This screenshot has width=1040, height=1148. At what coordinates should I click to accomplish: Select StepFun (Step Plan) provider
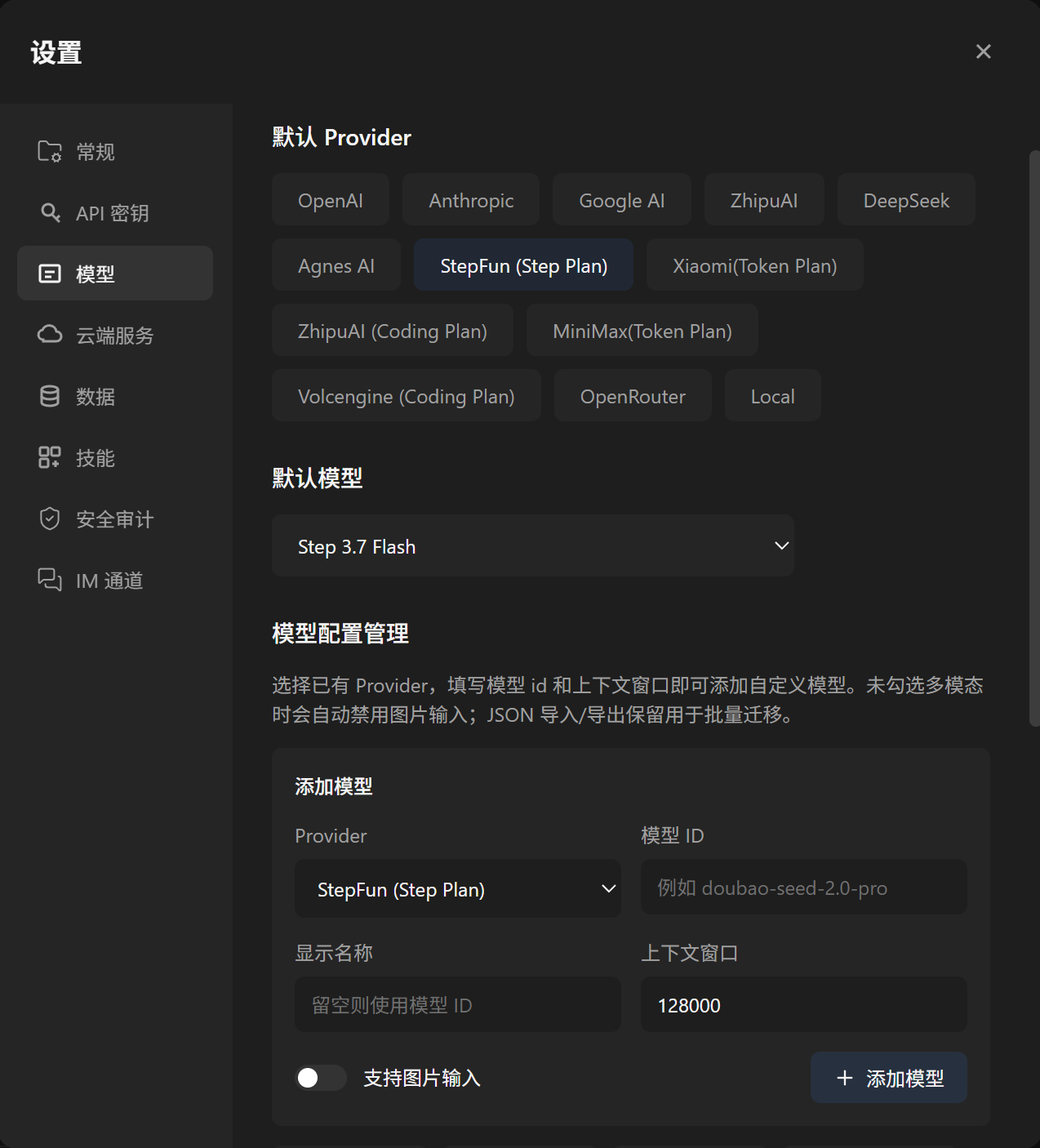point(524,265)
